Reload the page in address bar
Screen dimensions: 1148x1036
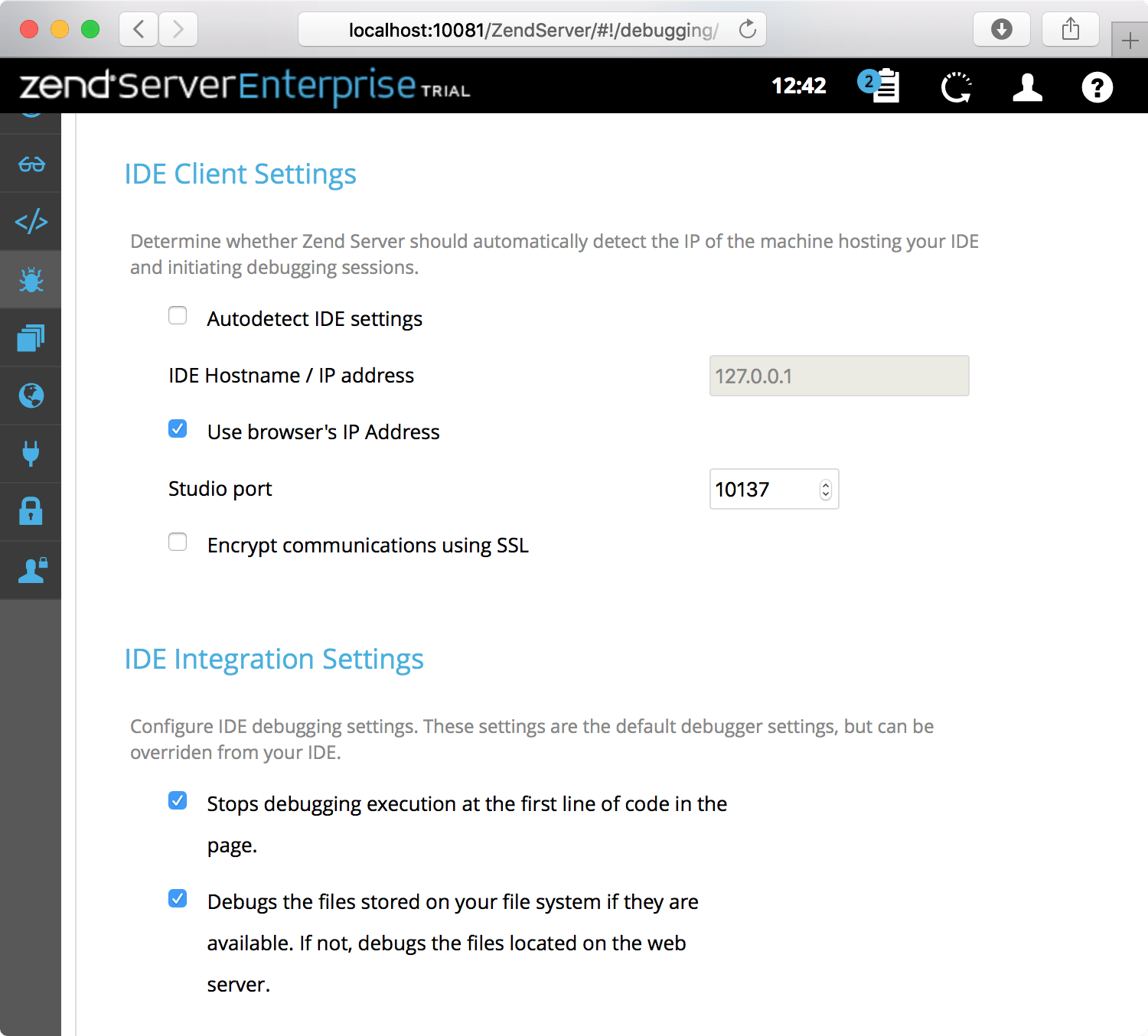coord(748,30)
